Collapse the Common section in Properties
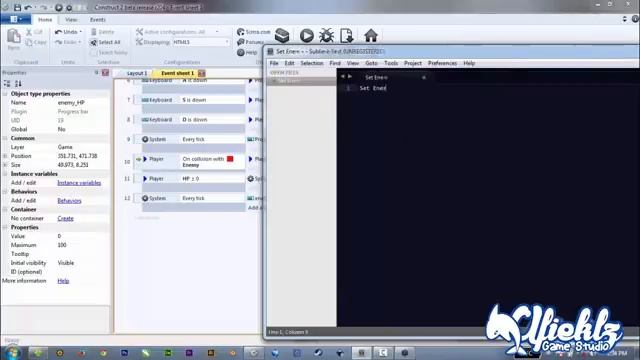The image size is (640, 360). pos(5,138)
